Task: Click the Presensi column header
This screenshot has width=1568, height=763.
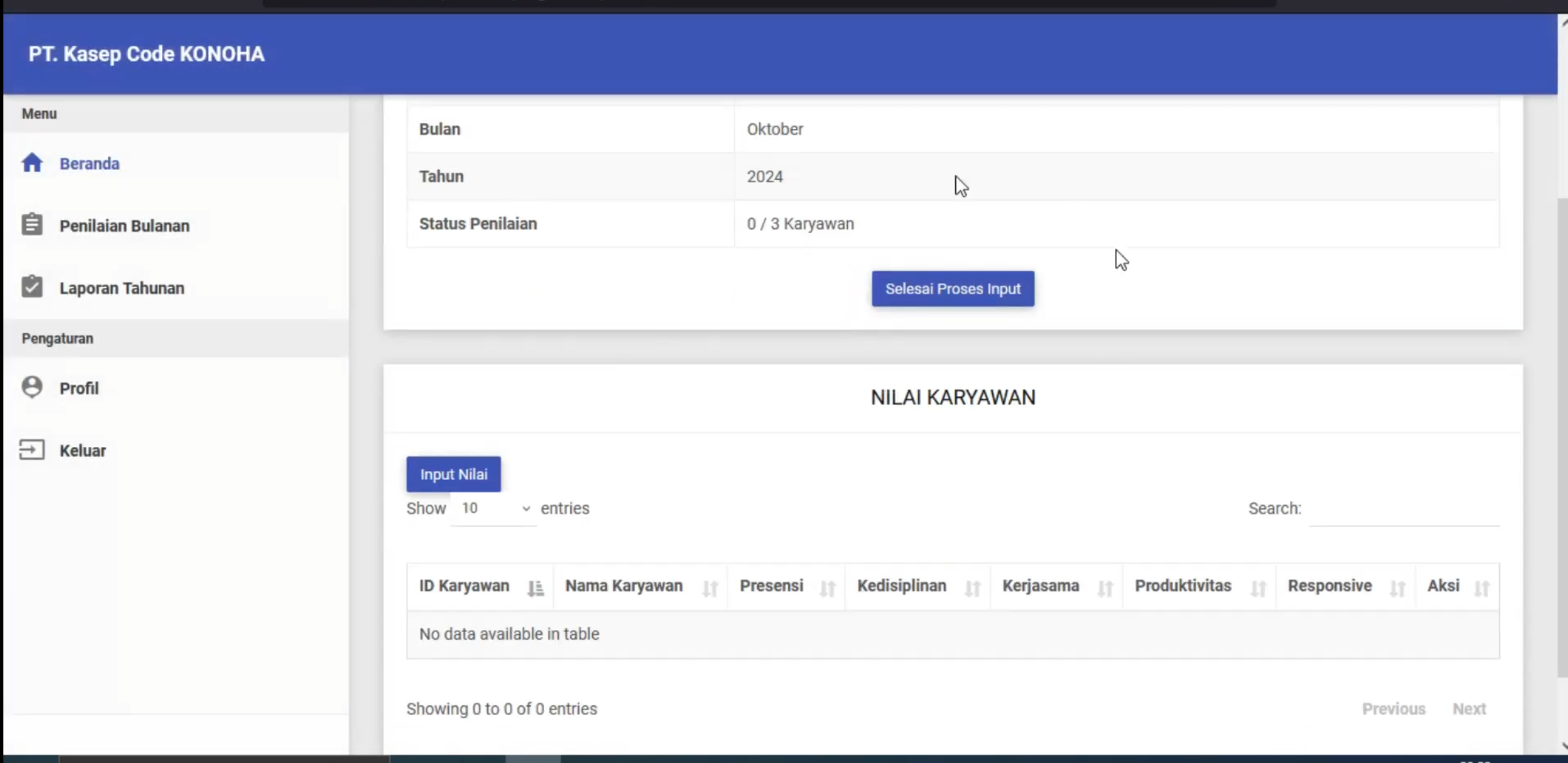Action: (786, 586)
